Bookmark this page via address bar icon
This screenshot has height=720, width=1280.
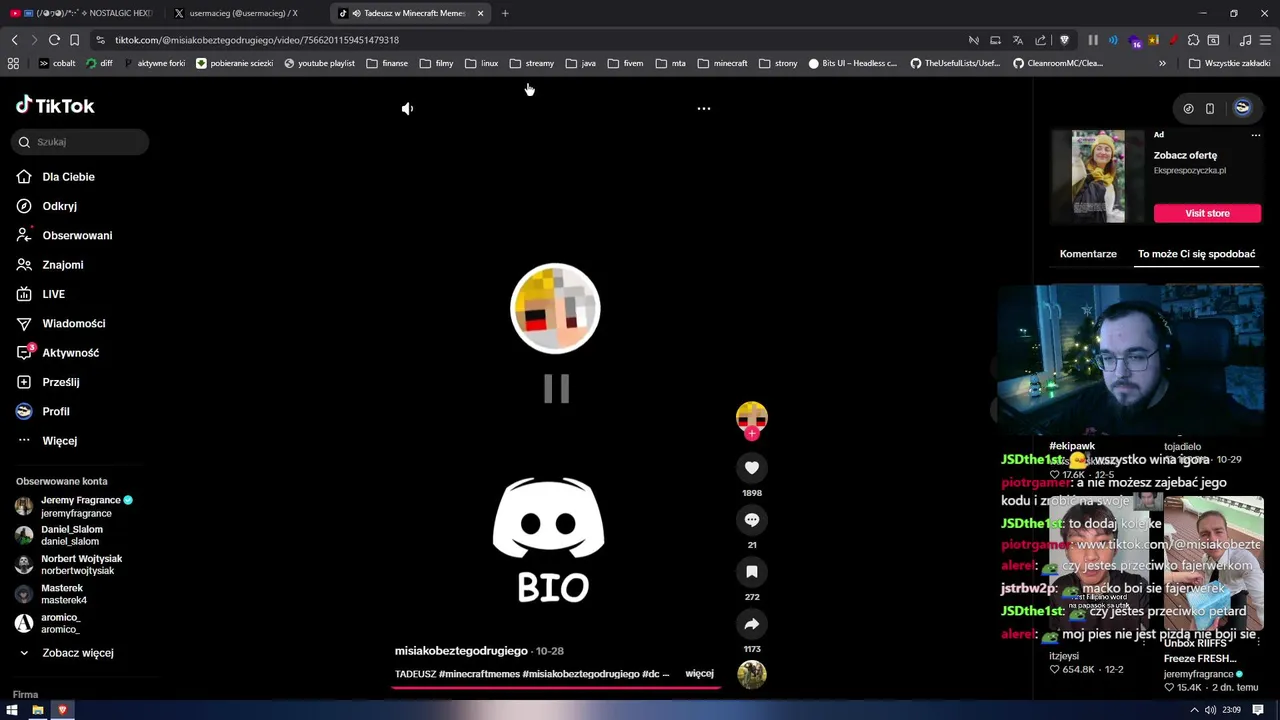point(74,40)
